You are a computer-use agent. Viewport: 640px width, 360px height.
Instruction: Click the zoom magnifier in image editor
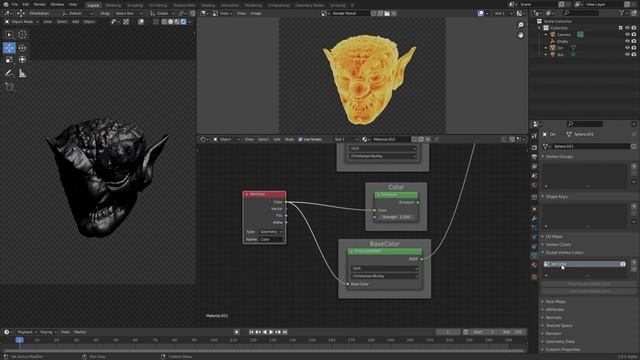[520, 25]
